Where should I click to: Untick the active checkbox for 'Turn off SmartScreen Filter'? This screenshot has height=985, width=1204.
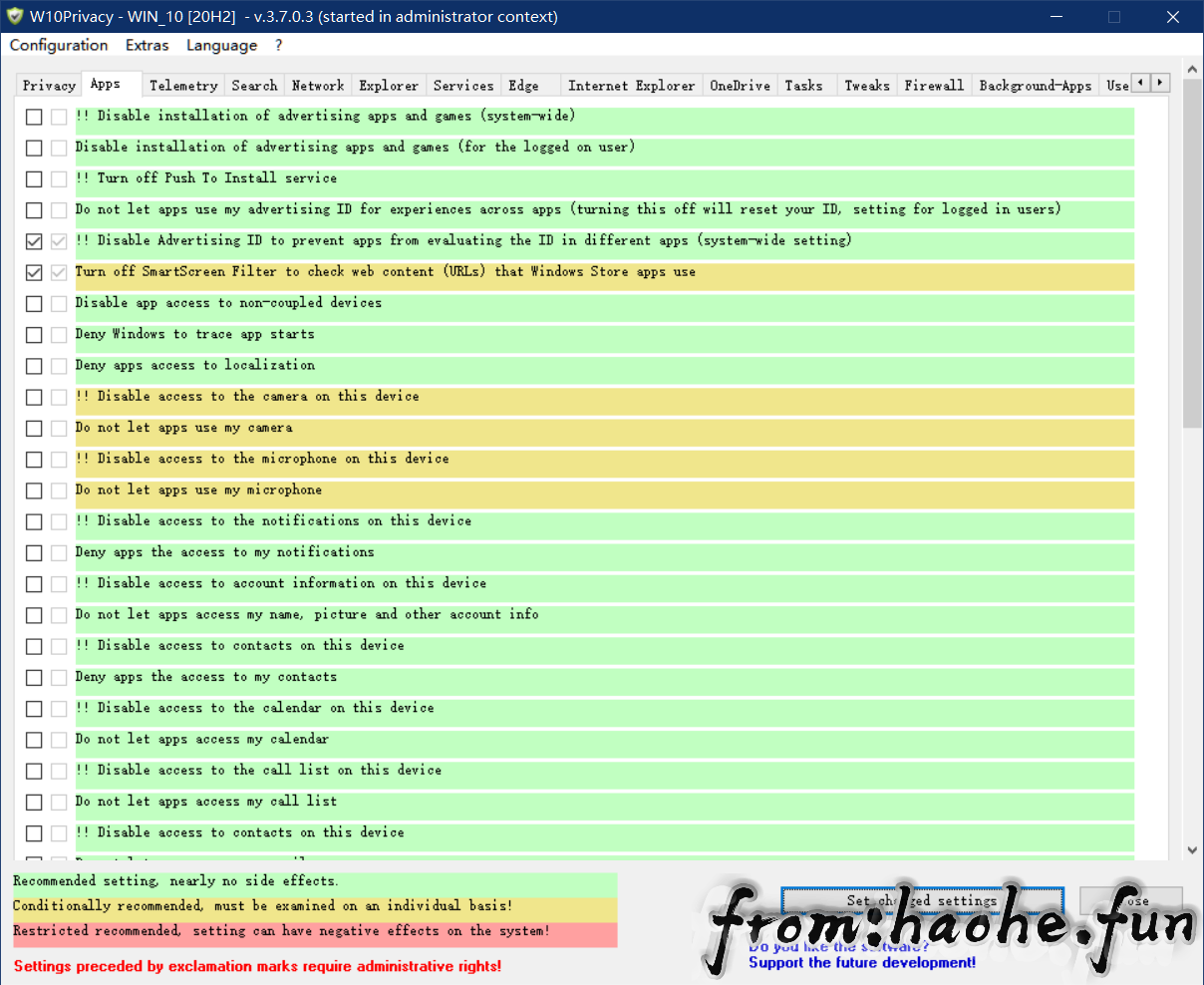34,272
